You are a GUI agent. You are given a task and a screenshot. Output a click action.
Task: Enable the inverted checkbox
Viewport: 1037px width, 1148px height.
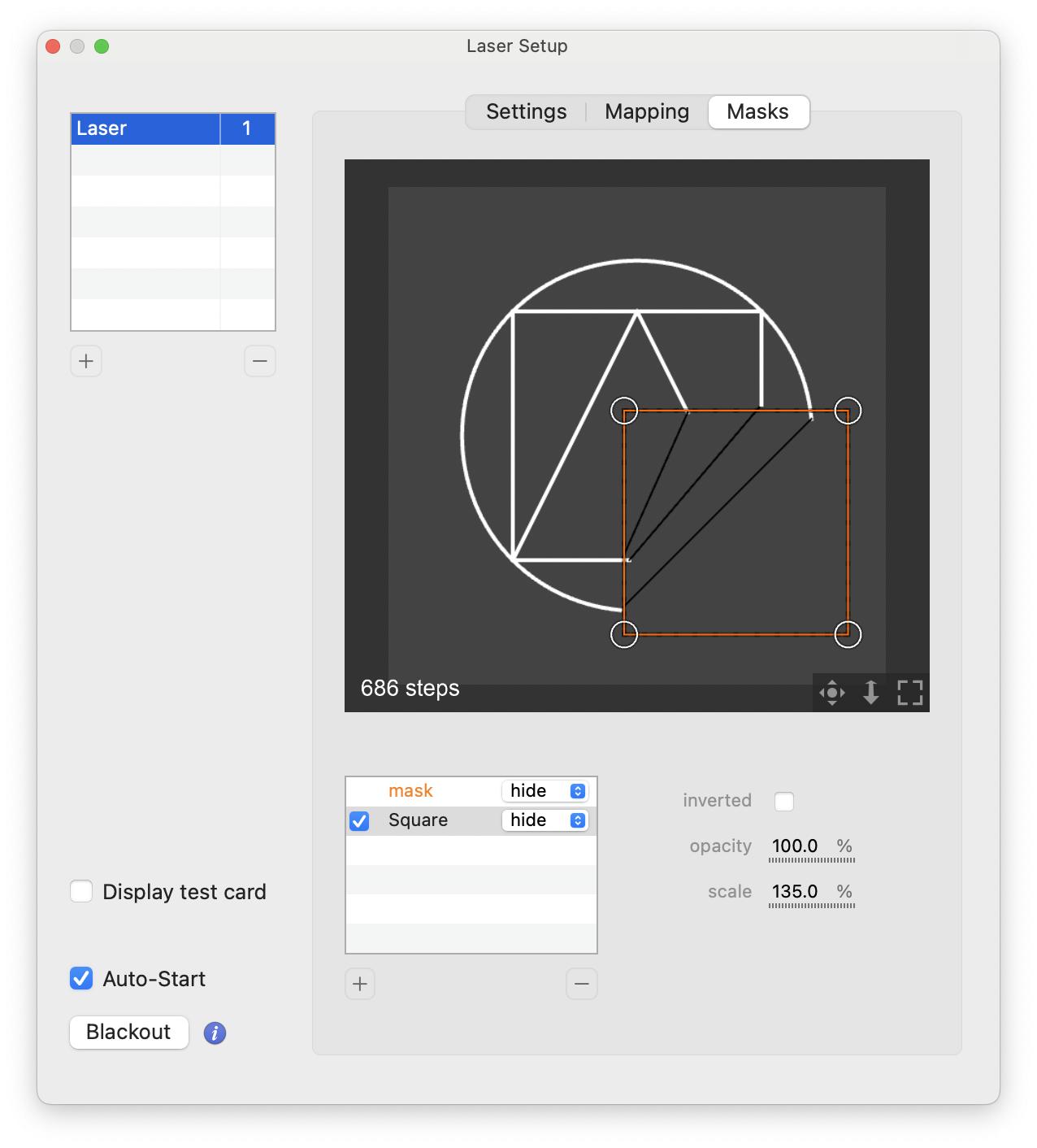(784, 801)
